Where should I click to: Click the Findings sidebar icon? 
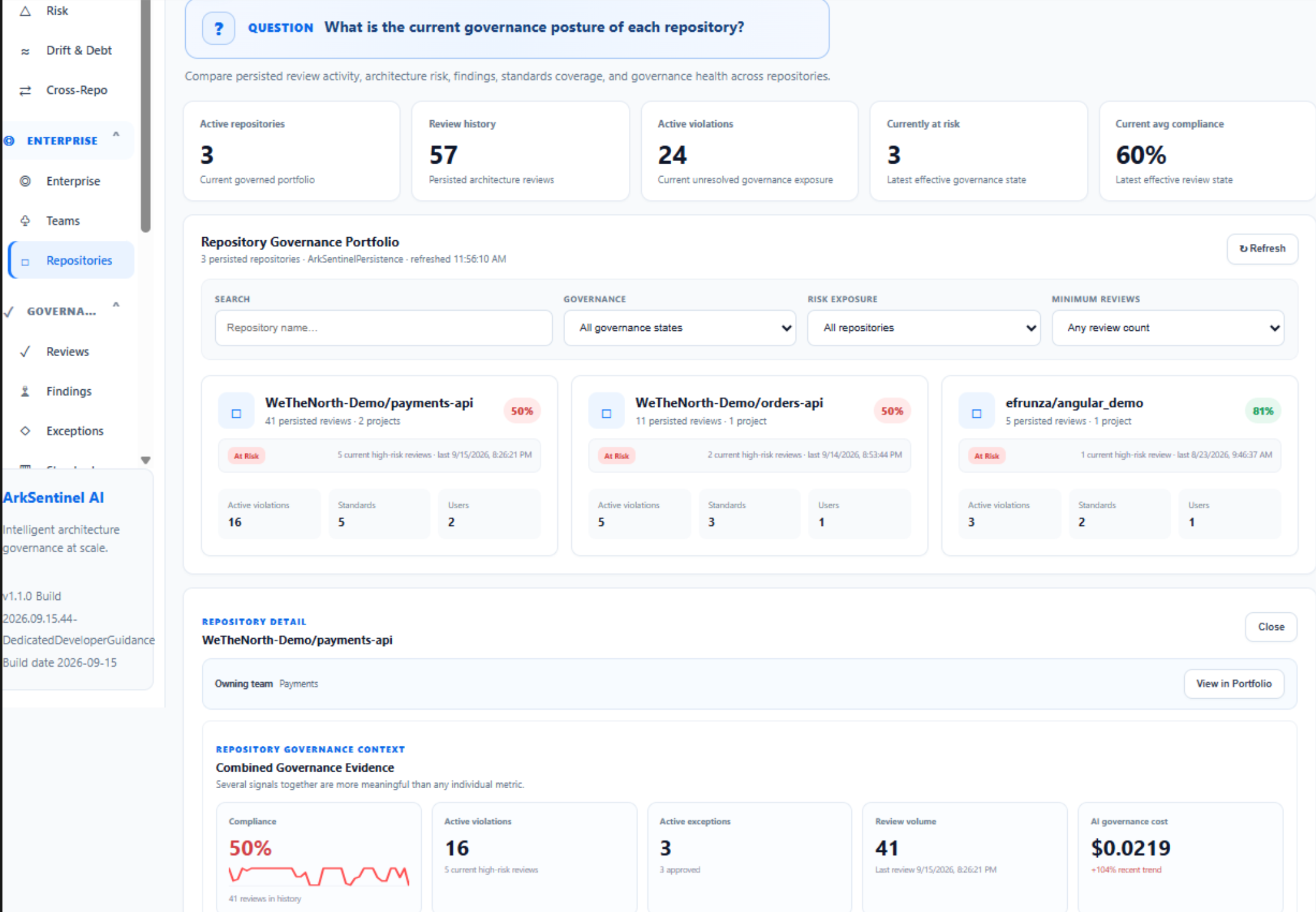[x=25, y=392]
